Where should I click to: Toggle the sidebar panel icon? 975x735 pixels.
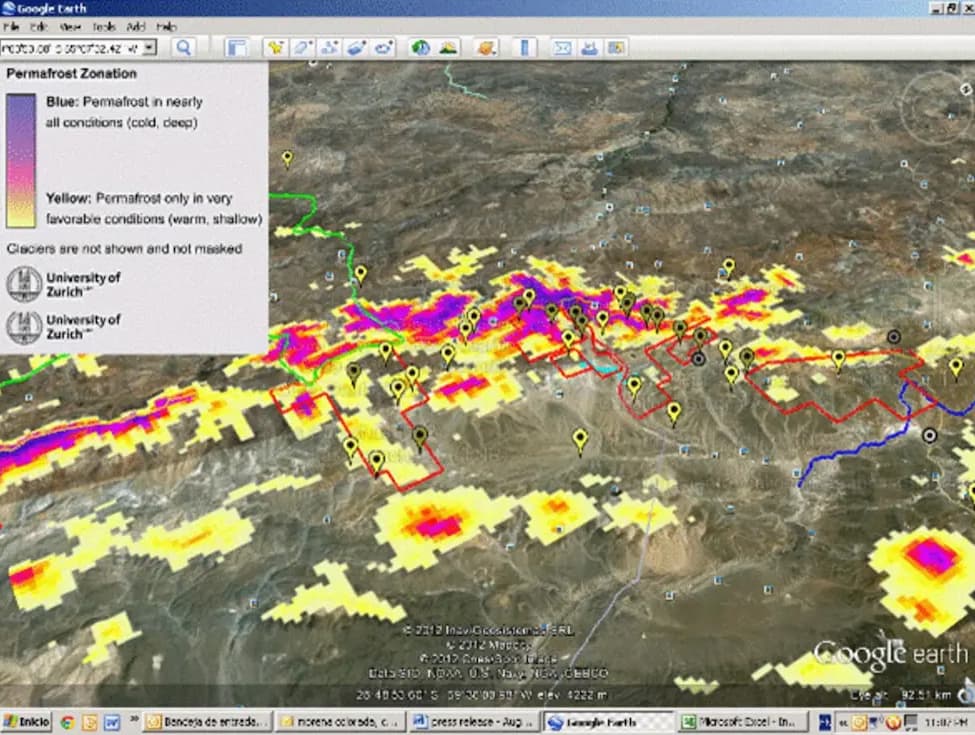tap(237, 47)
